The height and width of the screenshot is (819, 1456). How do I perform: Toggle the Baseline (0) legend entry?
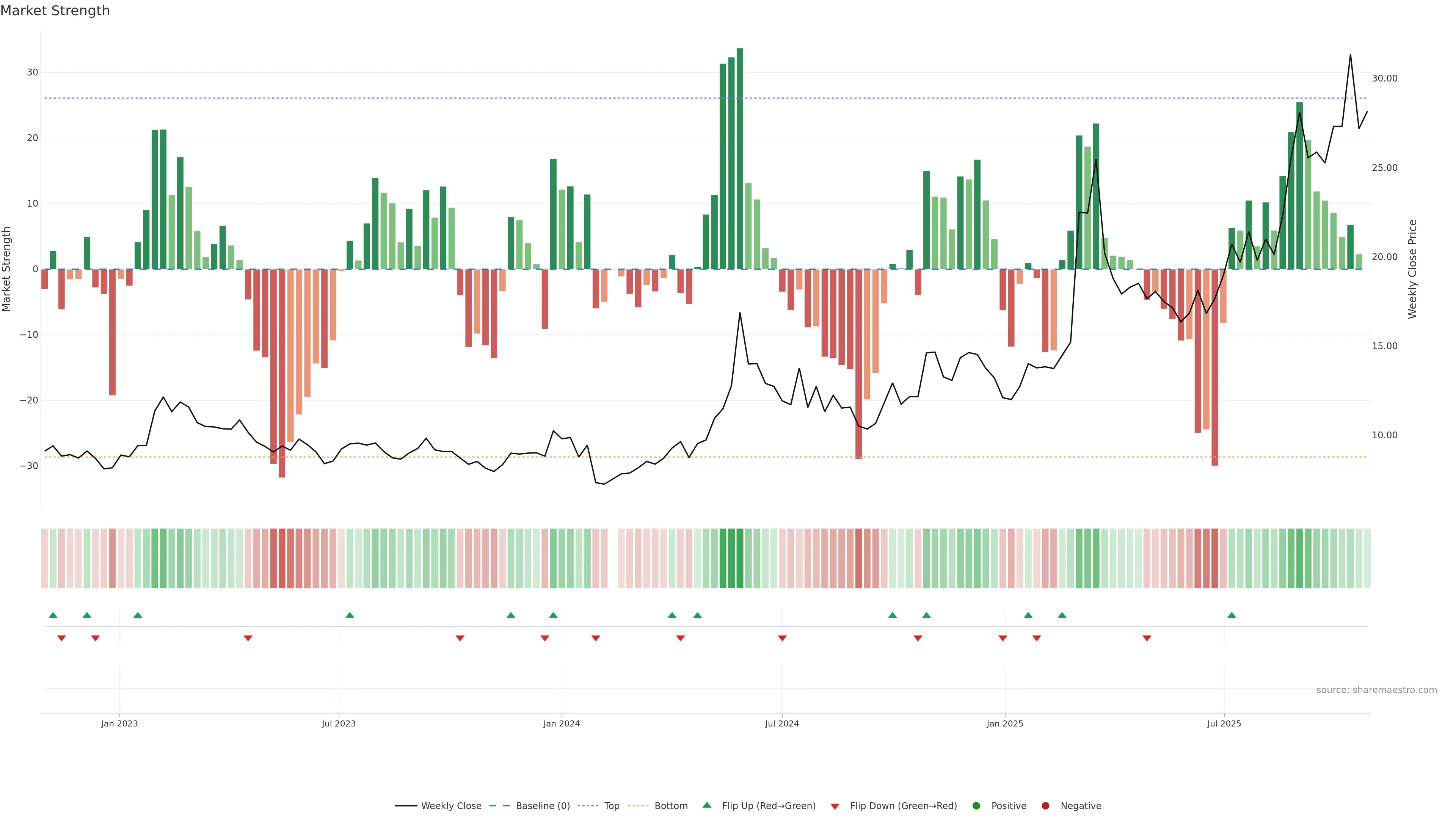coord(543,806)
